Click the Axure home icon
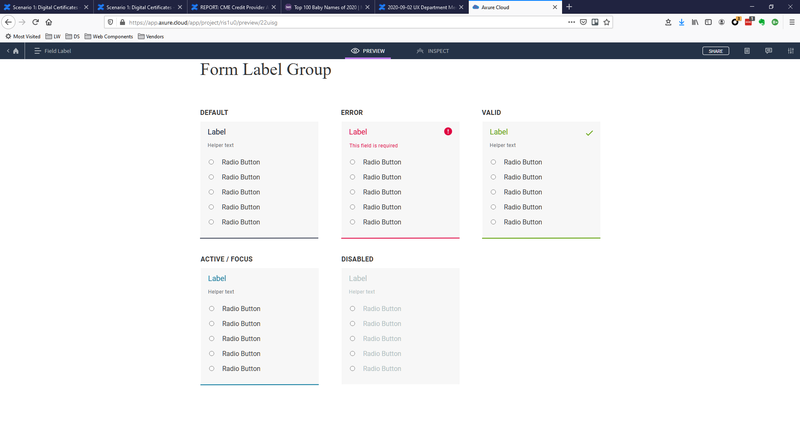The image size is (800, 433). pyautogui.click(x=16, y=51)
